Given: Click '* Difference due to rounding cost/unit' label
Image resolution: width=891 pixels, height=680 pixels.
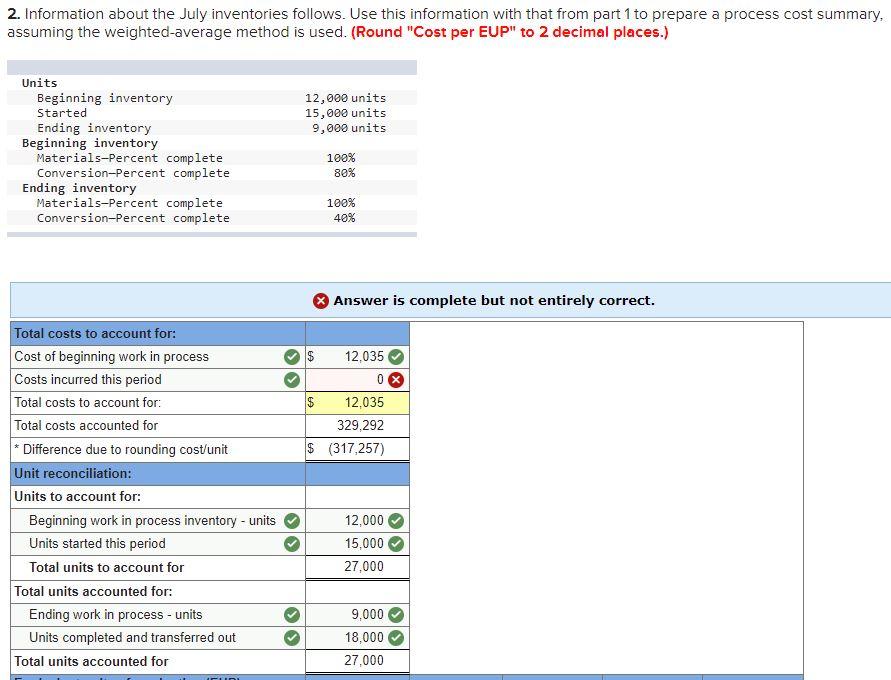Looking at the screenshot, I should (120, 449).
